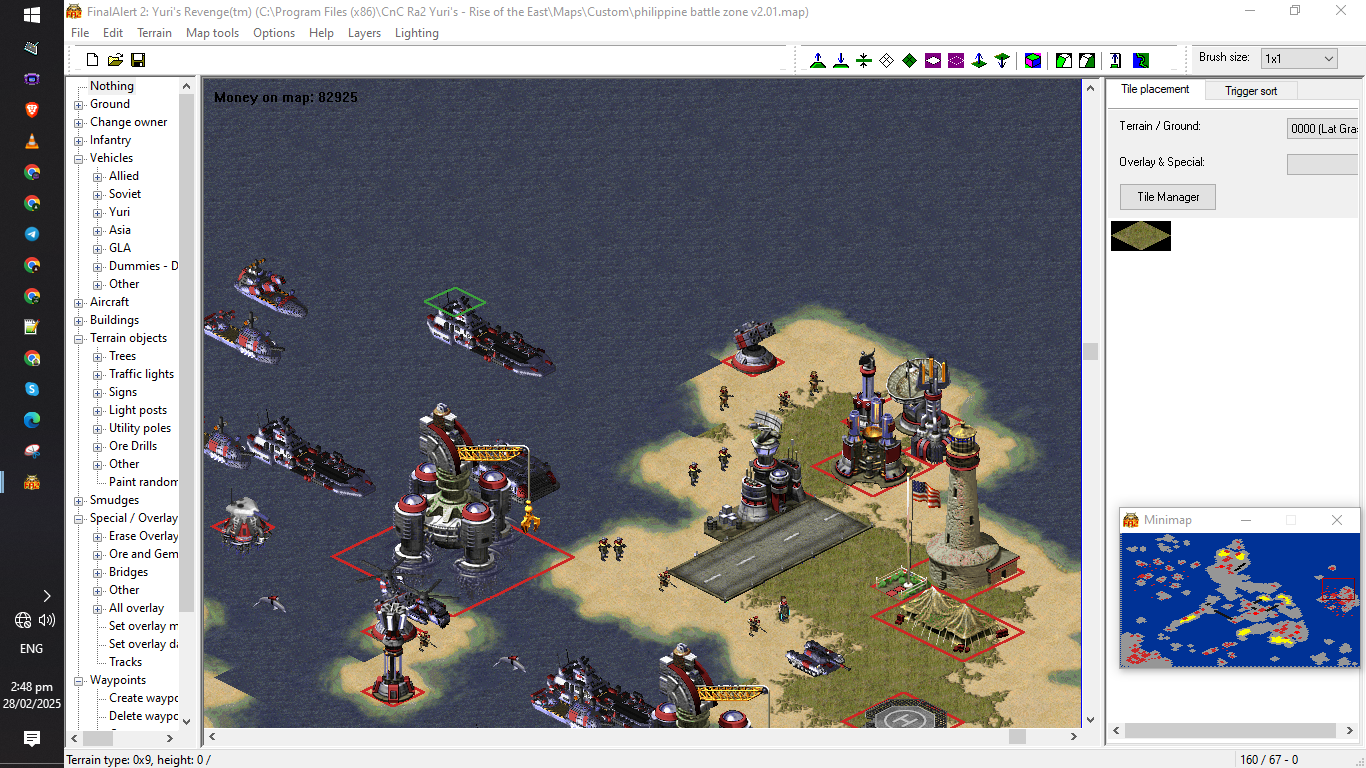
Task: Click the New map toolbar icon
Action: tap(92, 60)
